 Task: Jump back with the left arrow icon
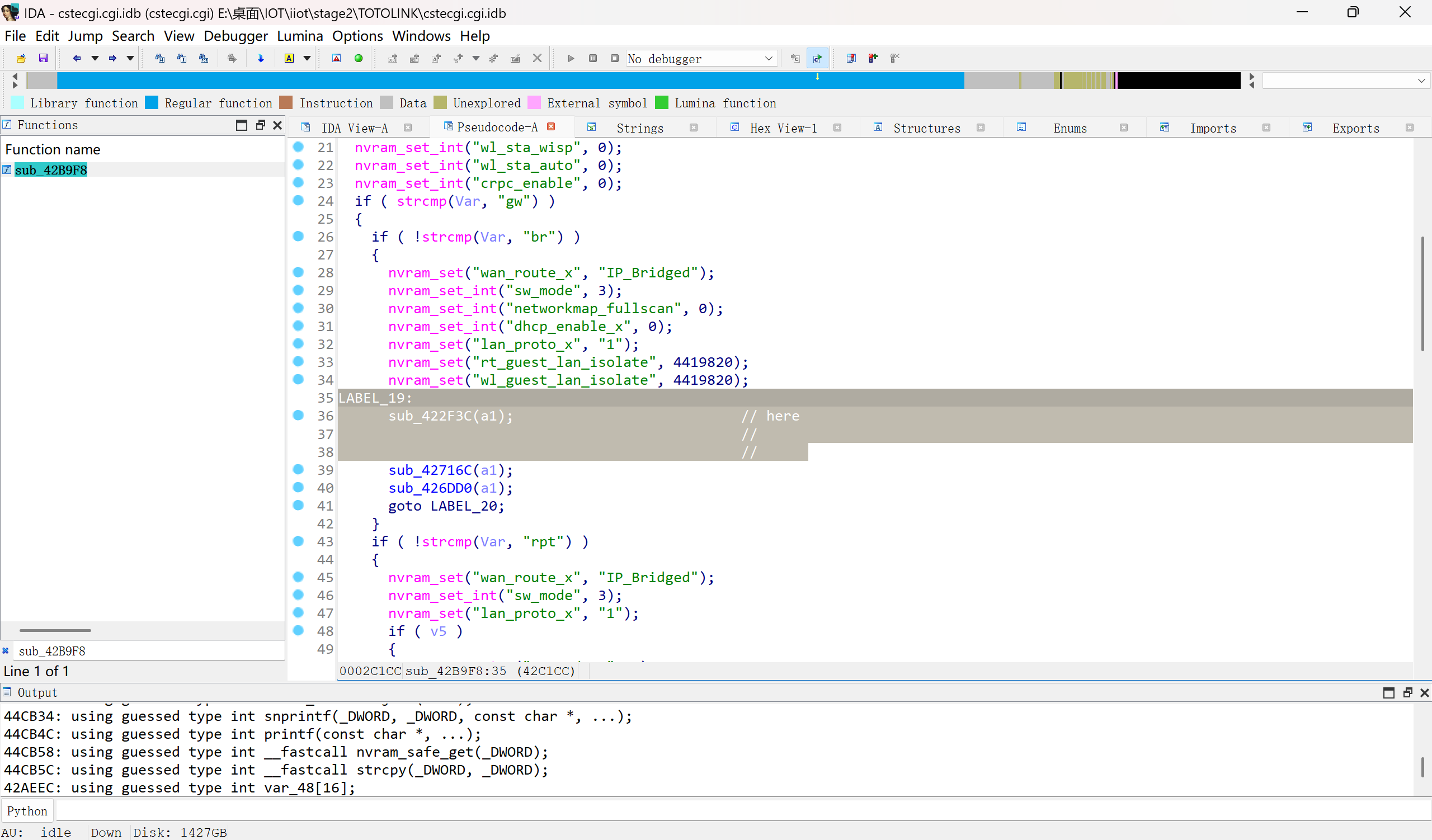pos(77,58)
